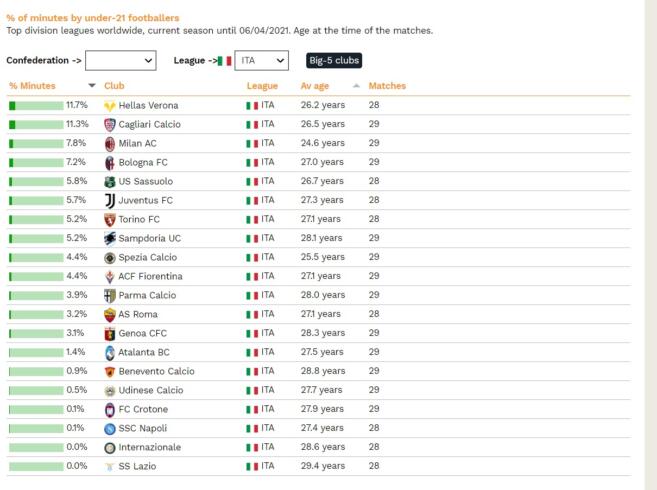
Task: Sort table by Matches column header
Action: point(387,86)
